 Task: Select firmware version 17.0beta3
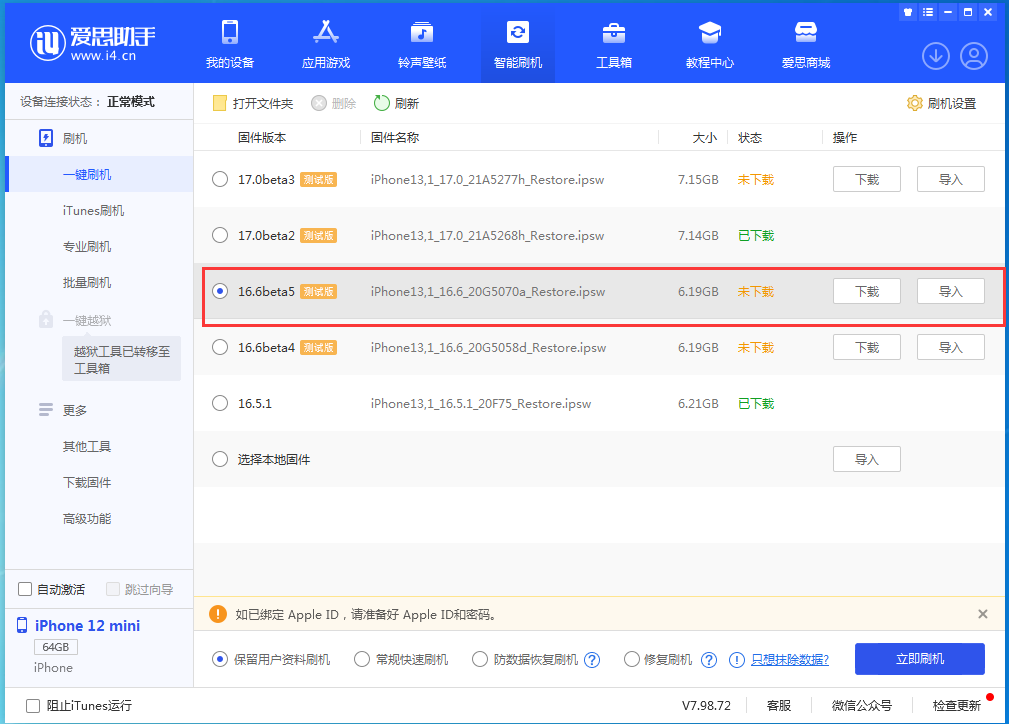(x=219, y=179)
